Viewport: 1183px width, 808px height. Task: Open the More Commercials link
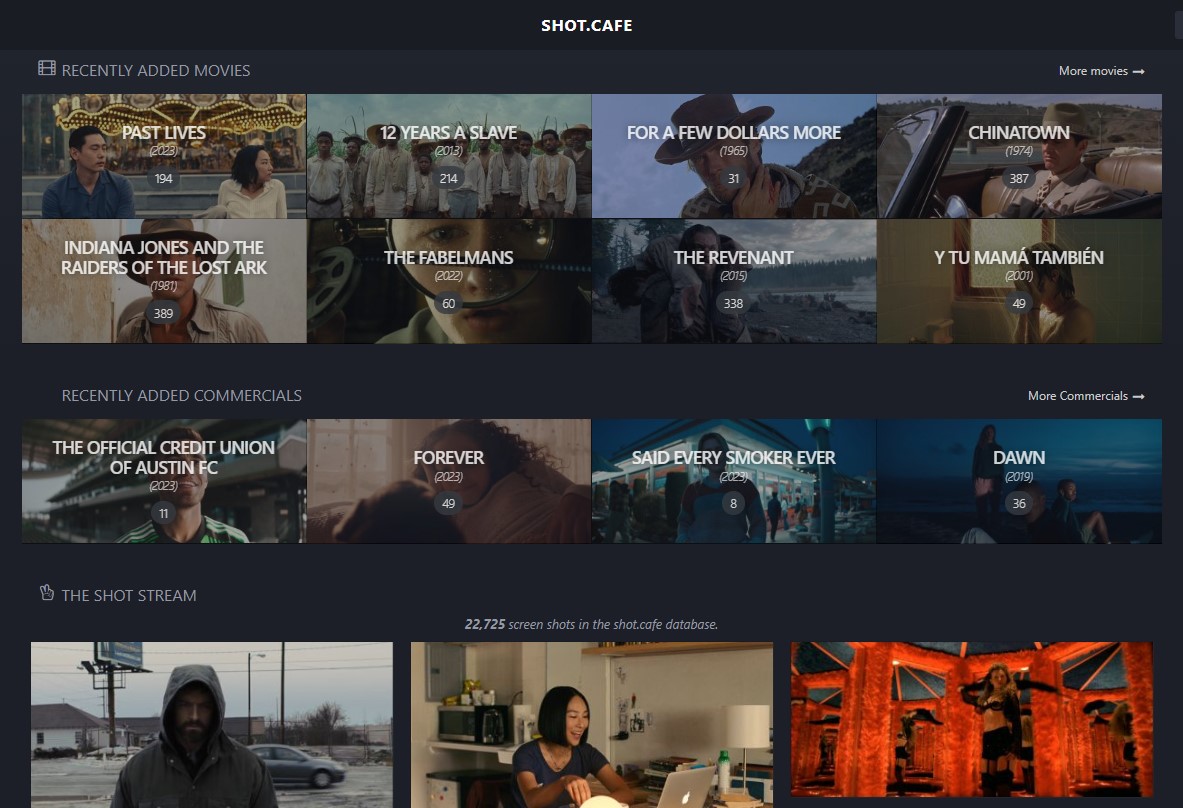point(1086,396)
